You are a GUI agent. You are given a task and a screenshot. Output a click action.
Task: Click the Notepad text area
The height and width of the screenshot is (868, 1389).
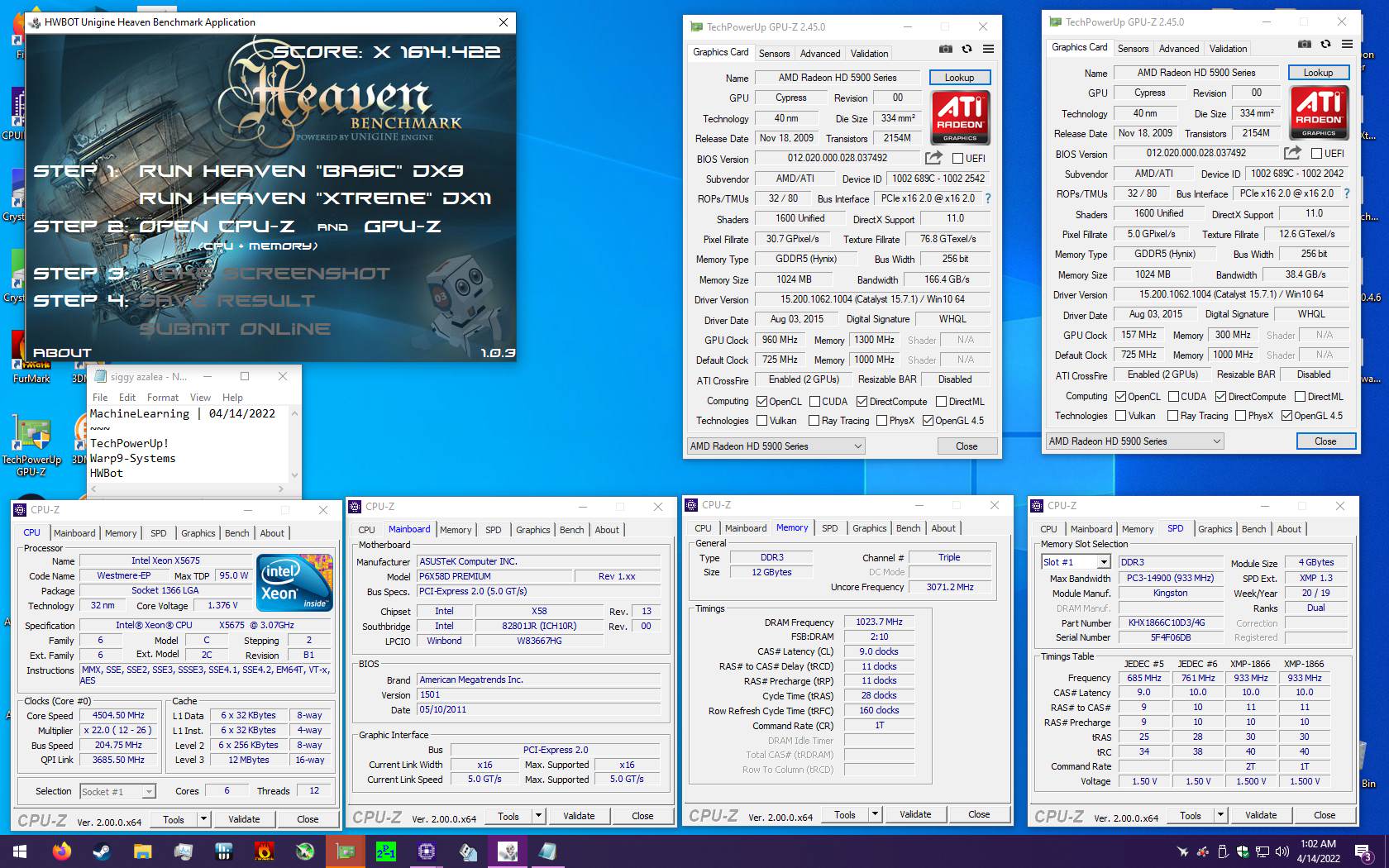(188, 444)
